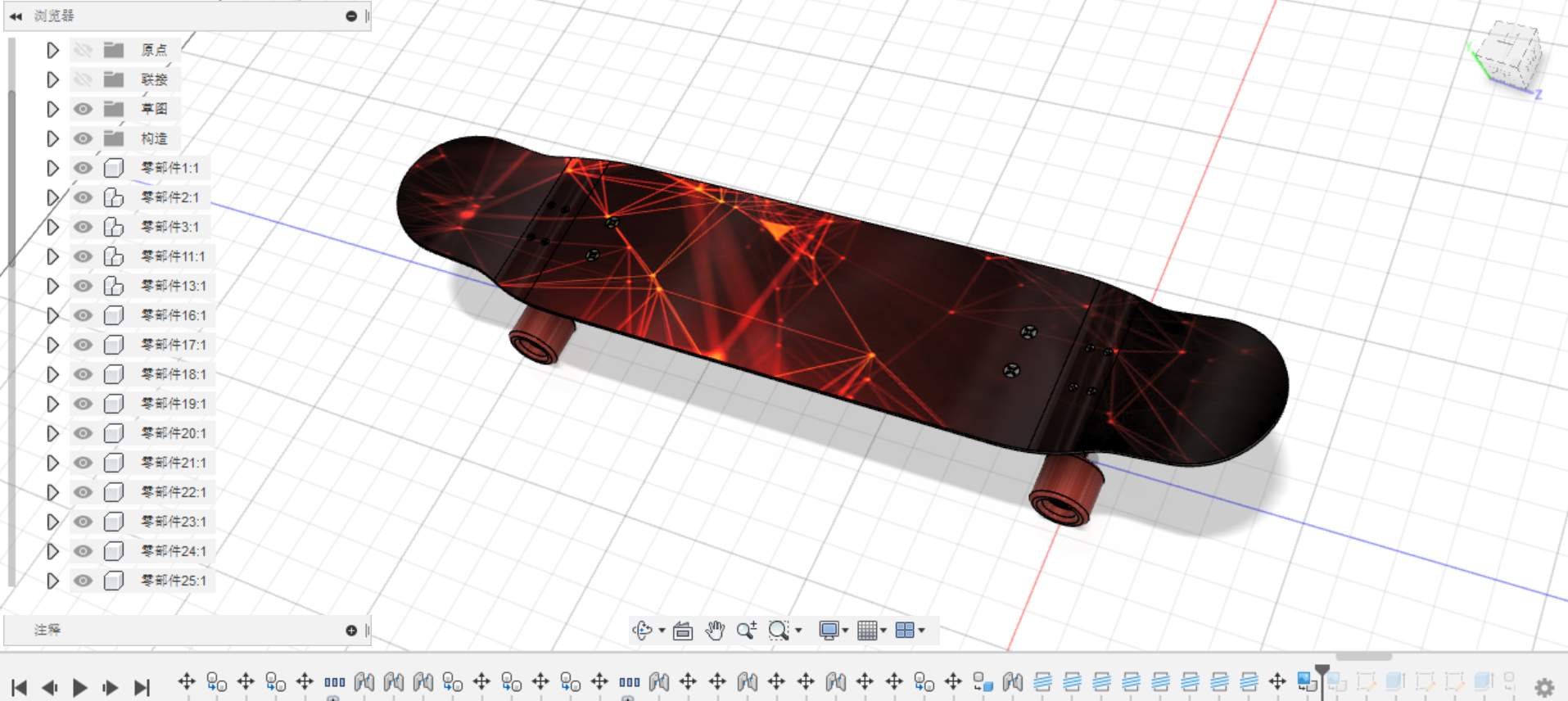1568x701 pixels.
Task: Hide component 零部件16:1
Action: click(x=83, y=315)
